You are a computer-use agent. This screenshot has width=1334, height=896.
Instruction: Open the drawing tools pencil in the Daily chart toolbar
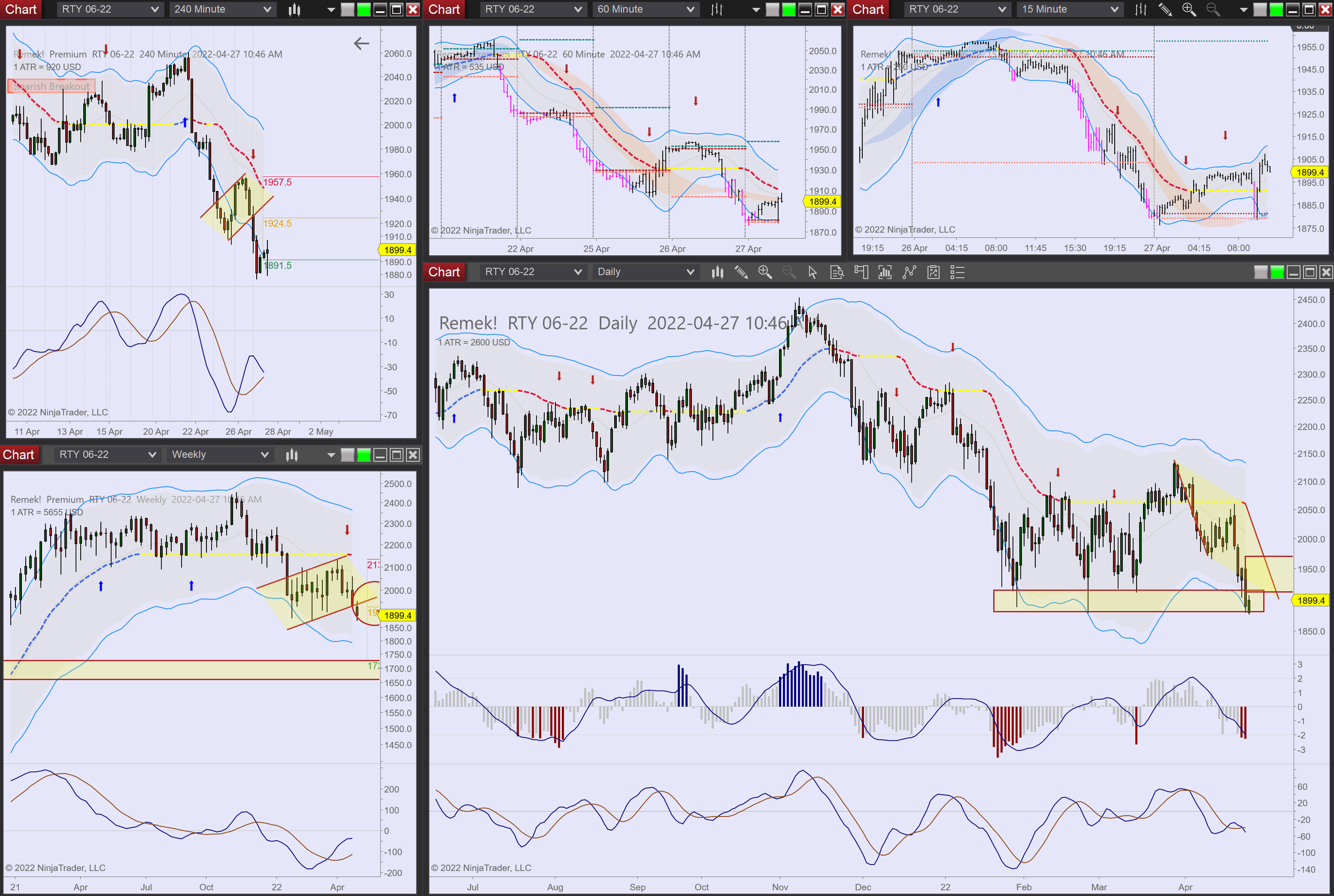pyautogui.click(x=741, y=272)
